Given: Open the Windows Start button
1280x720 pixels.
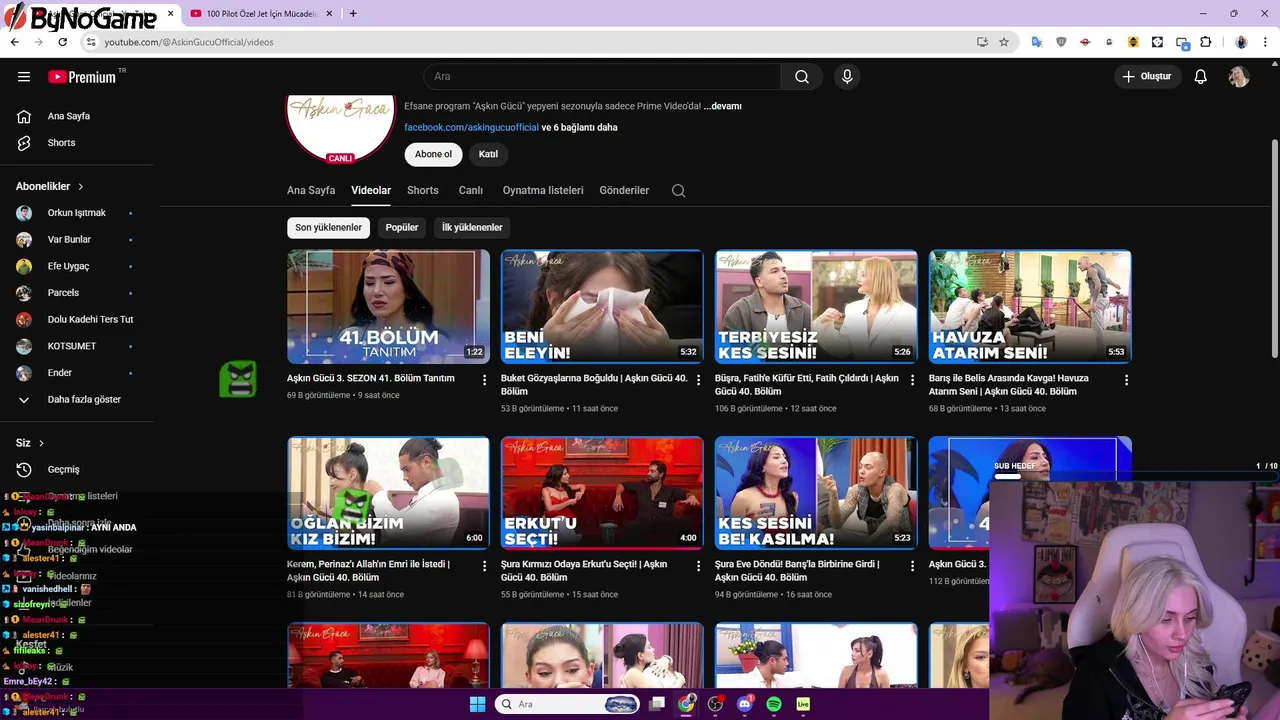Looking at the screenshot, I should point(477,704).
